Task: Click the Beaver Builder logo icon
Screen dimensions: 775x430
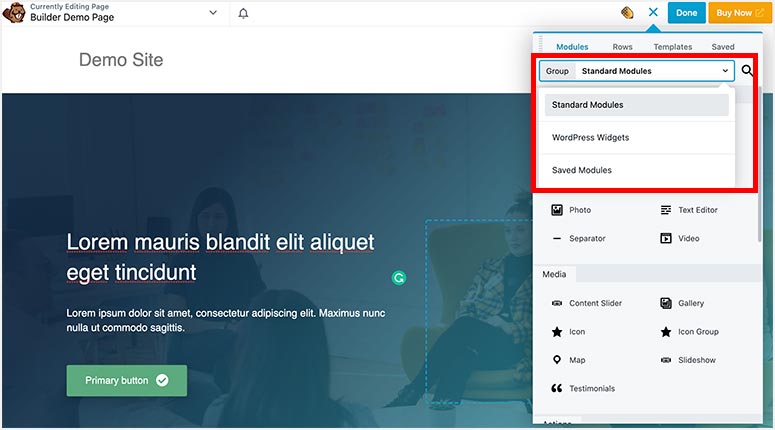Action: click(x=13, y=13)
